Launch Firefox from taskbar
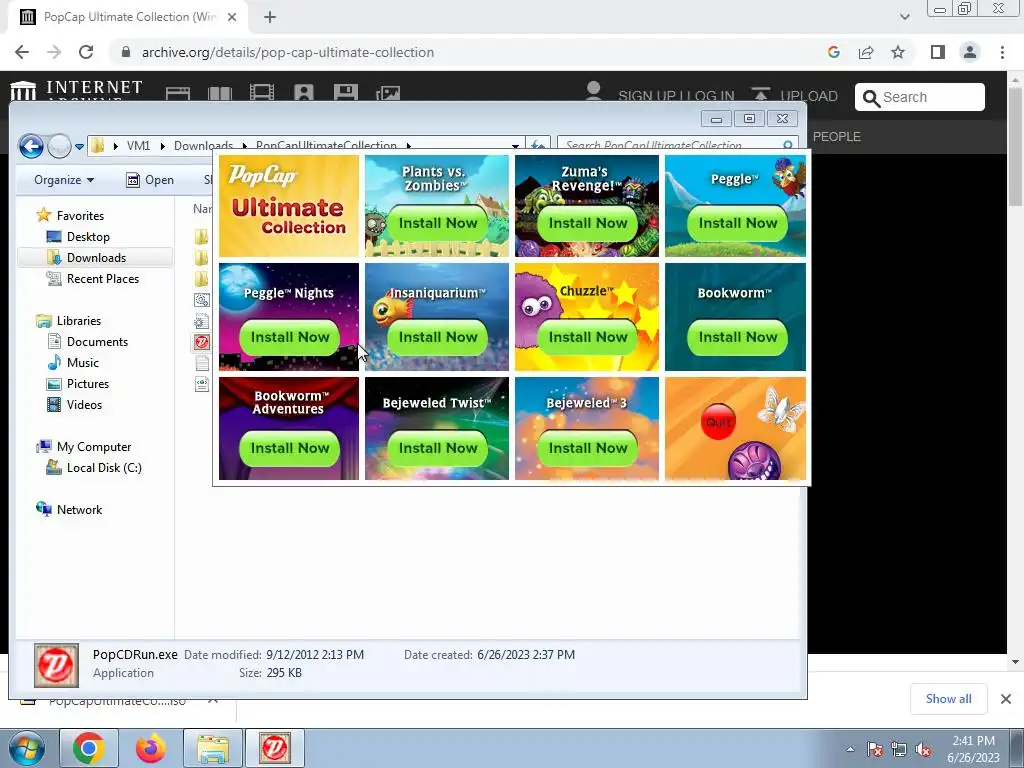1024x768 pixels. coord(151,748)
